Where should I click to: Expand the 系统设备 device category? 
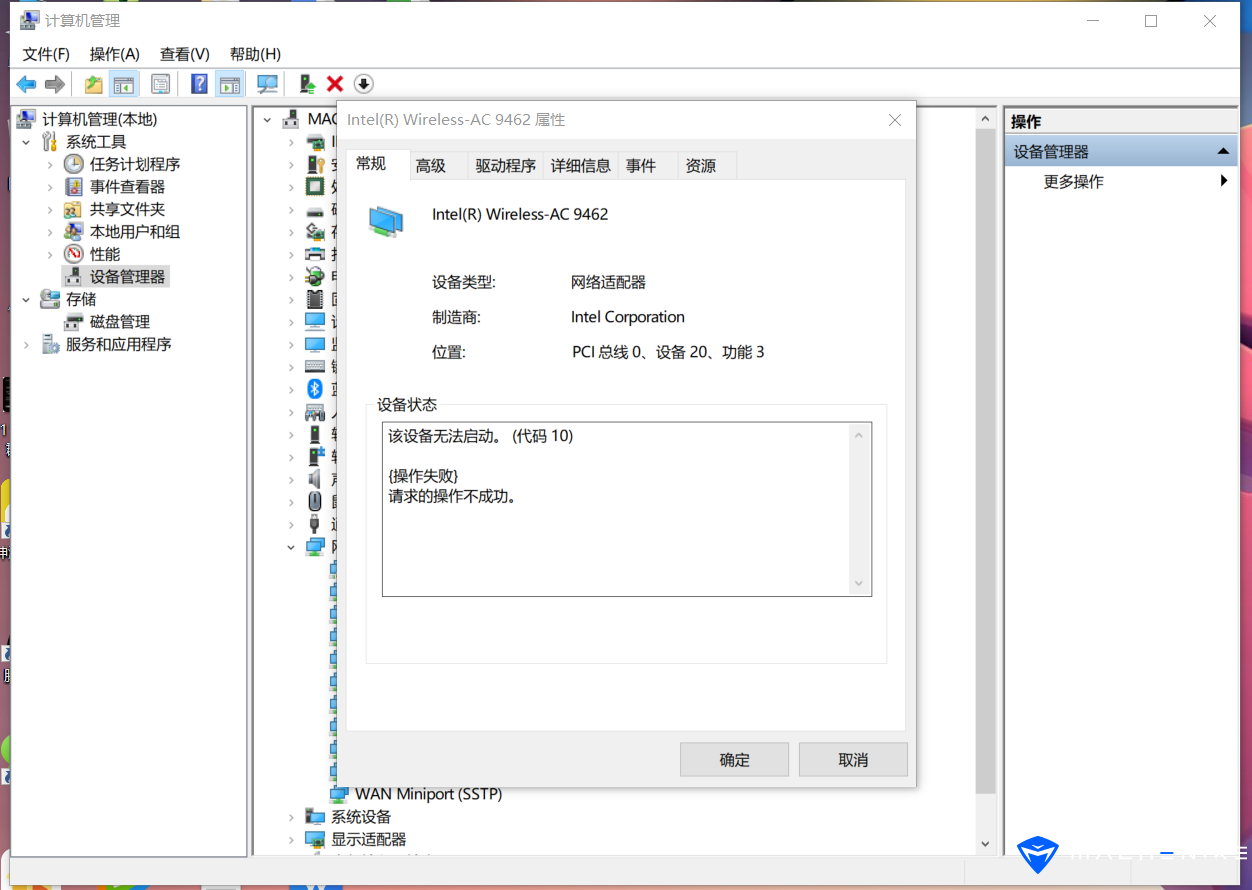pyautogui.click(x=291, y=817)
